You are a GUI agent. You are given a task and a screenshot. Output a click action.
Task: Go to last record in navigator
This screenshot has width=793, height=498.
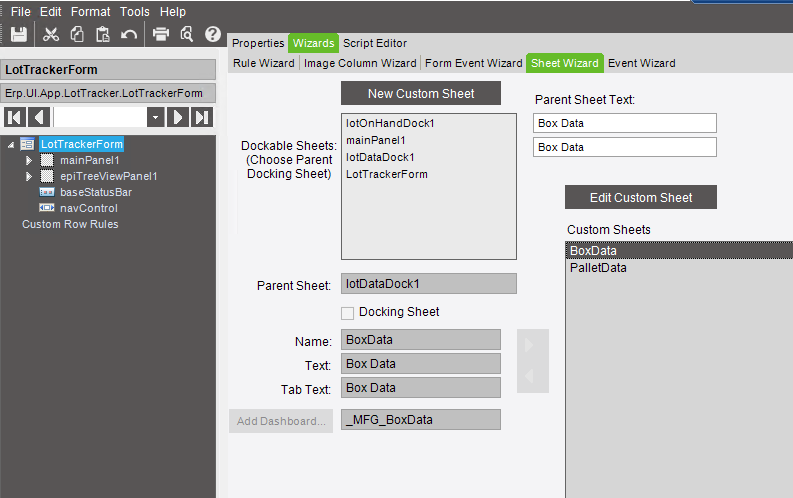[203, 117]
